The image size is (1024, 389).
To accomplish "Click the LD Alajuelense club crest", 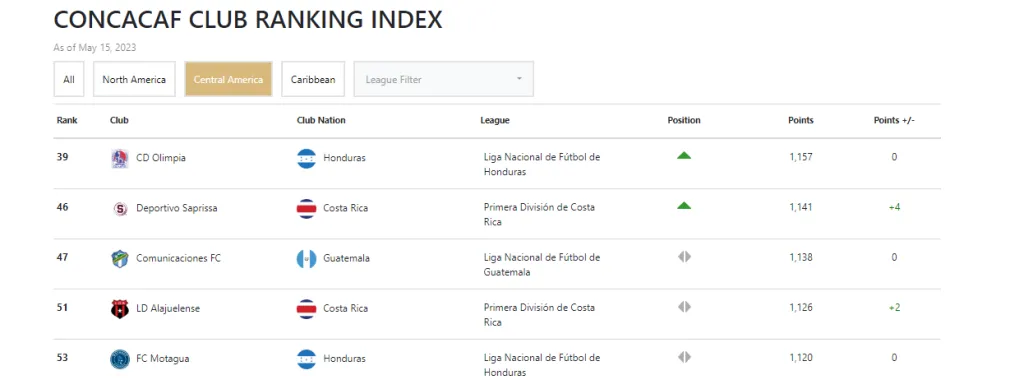I will 120,309.
